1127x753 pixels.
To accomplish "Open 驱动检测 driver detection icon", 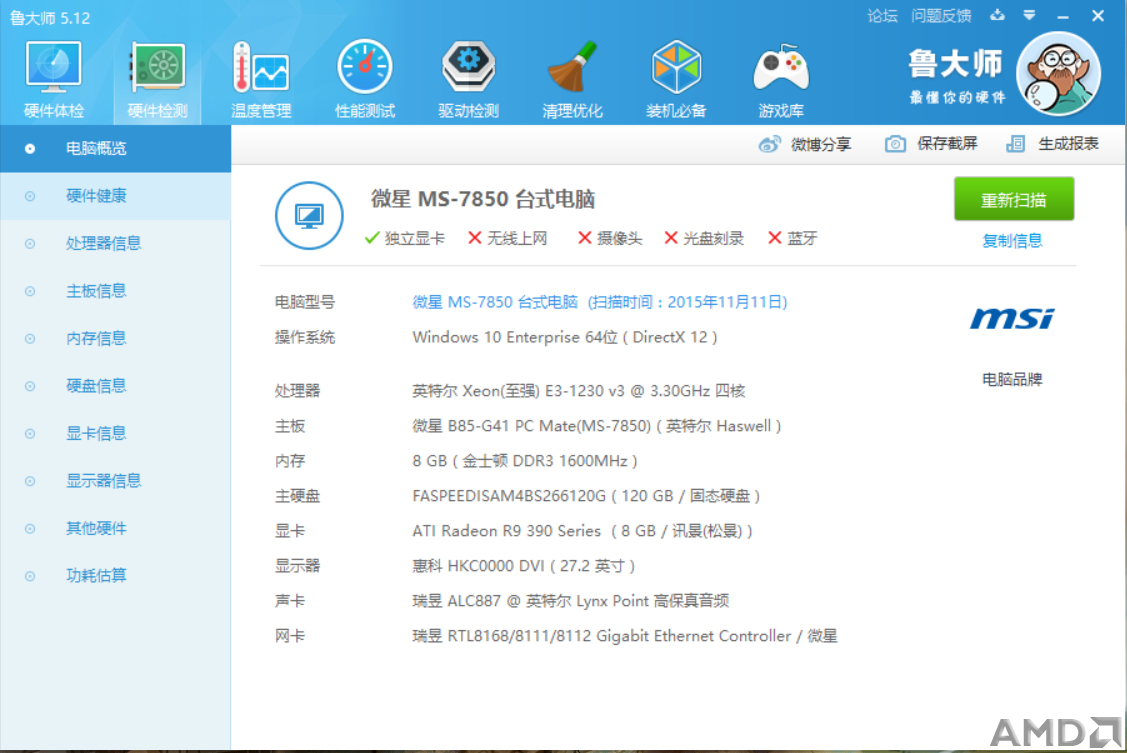I will pos(468,67).
